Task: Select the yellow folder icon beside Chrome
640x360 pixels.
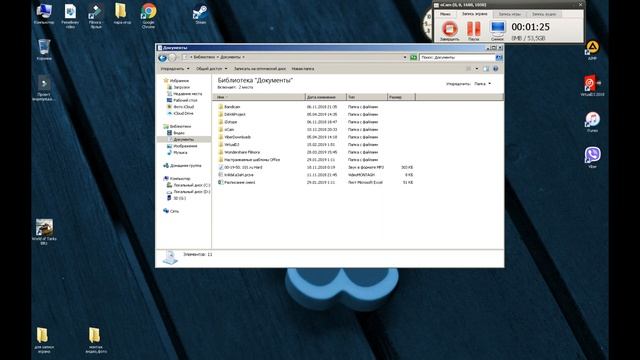Action: 122,14
